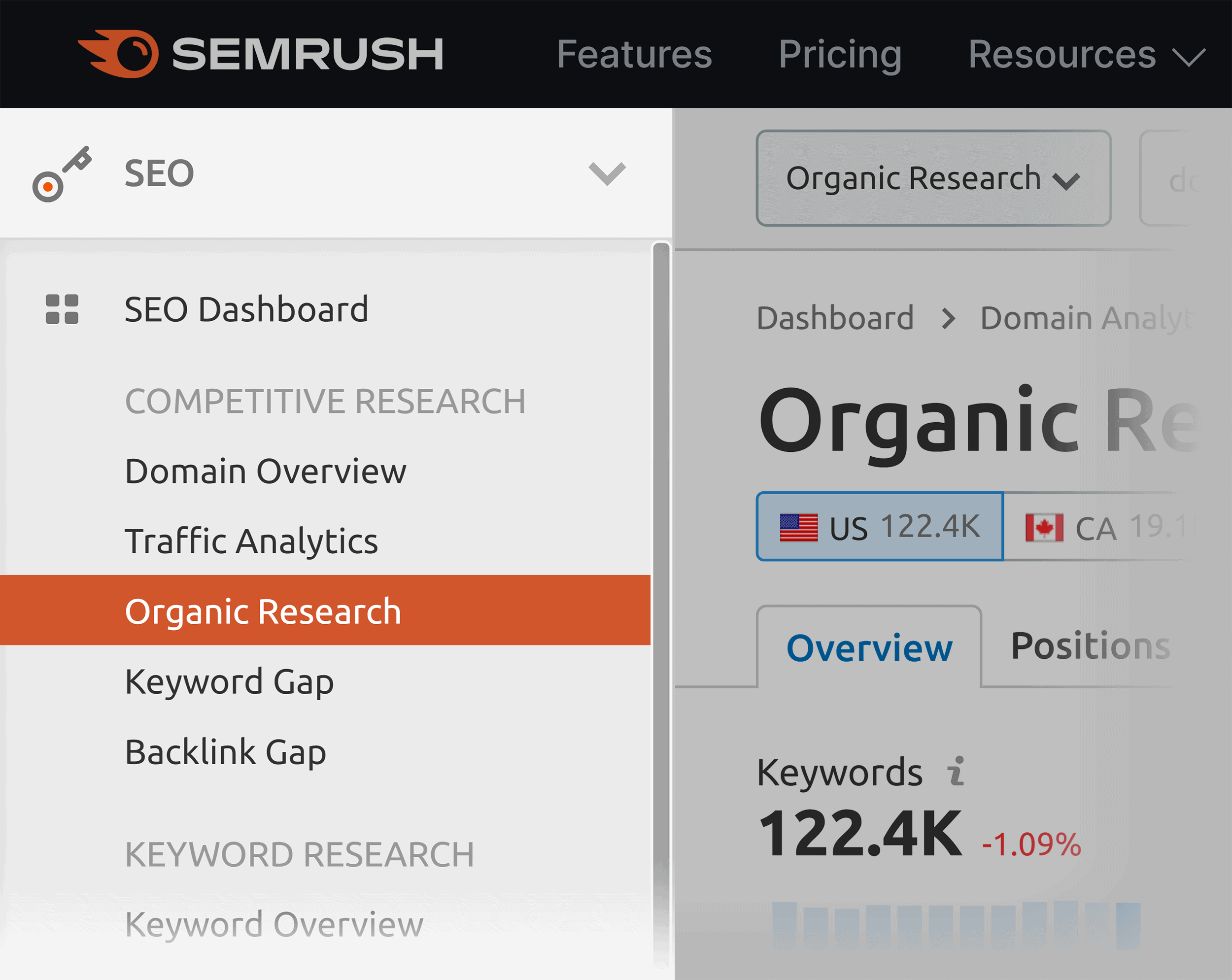This screenshot has height=980, width=1232.
Task: Select the US 122.4K database button
Action: [x=880, y=526]
